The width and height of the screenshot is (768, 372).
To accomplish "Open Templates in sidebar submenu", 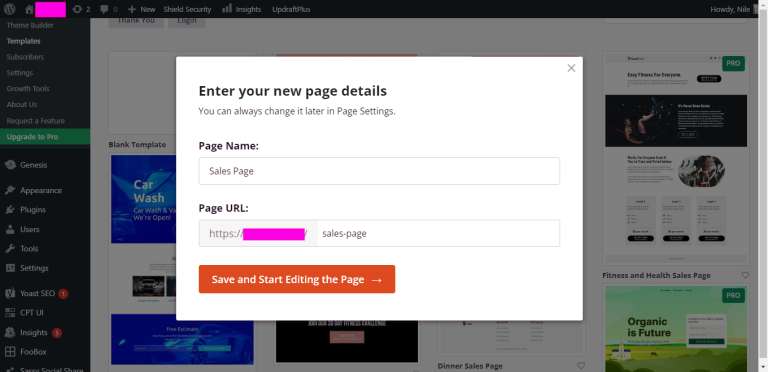I will pyautogui.click(x=24, y=41).
